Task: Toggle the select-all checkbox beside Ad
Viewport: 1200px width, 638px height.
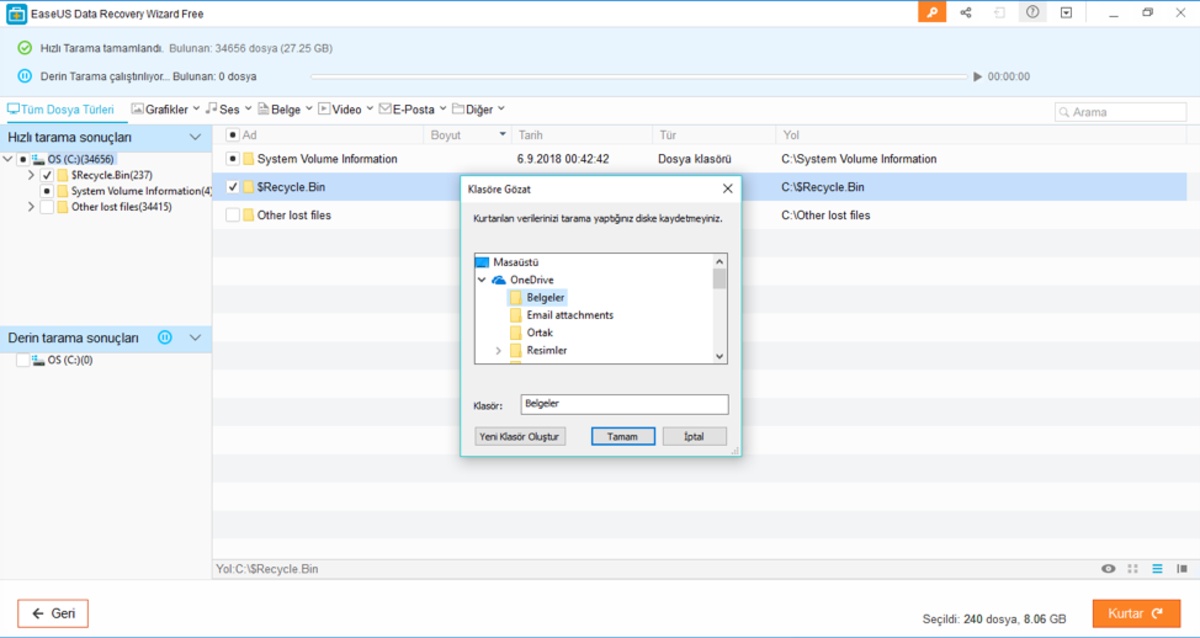Action: point(233,135)
